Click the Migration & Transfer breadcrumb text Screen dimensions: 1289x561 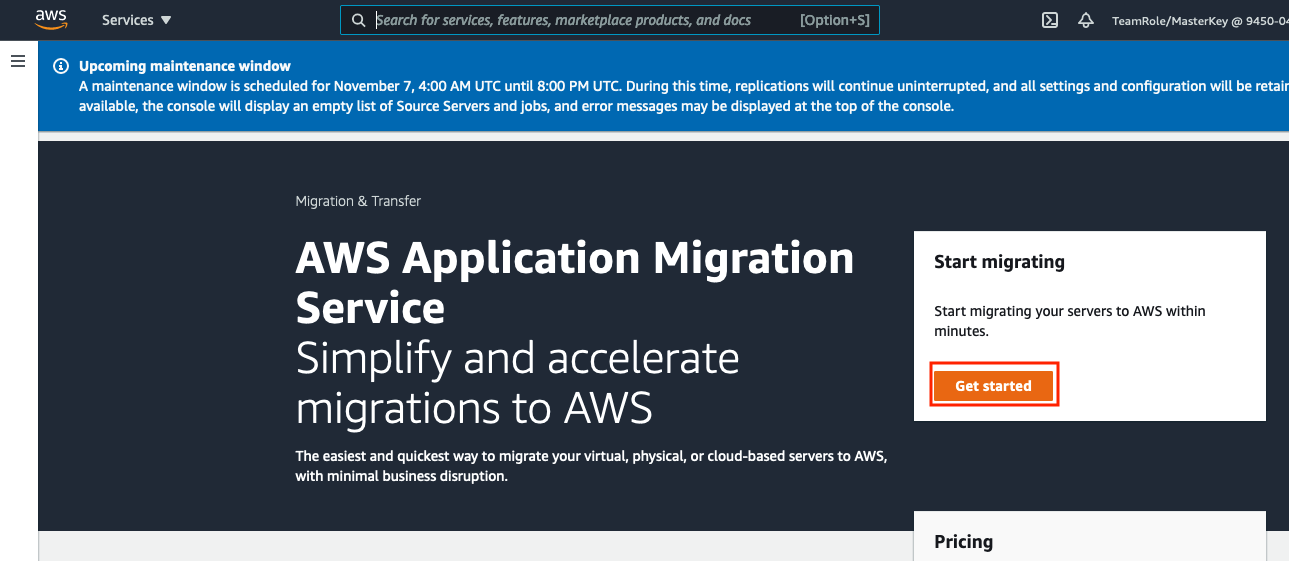click(358, 201)
